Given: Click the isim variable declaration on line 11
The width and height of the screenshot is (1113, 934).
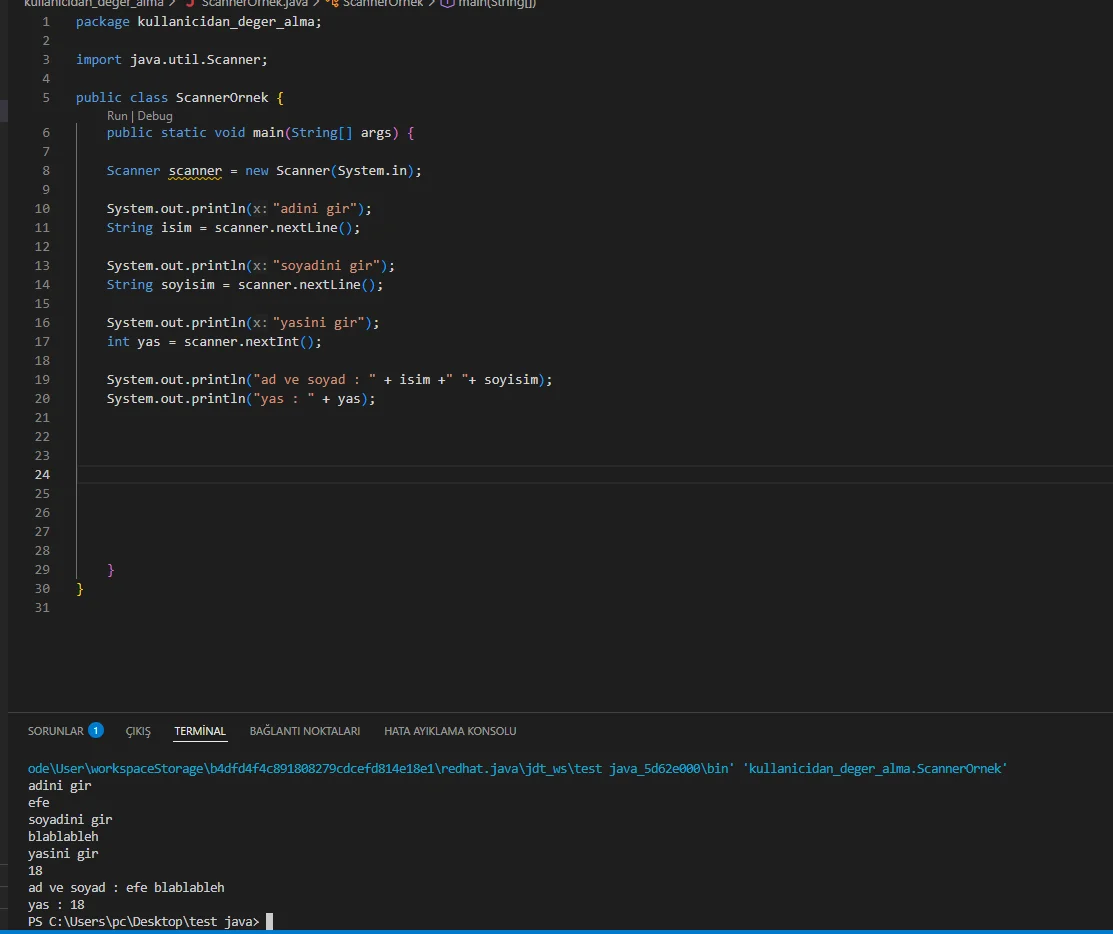Looking at the screenshot, I should [x=176, y=228].
